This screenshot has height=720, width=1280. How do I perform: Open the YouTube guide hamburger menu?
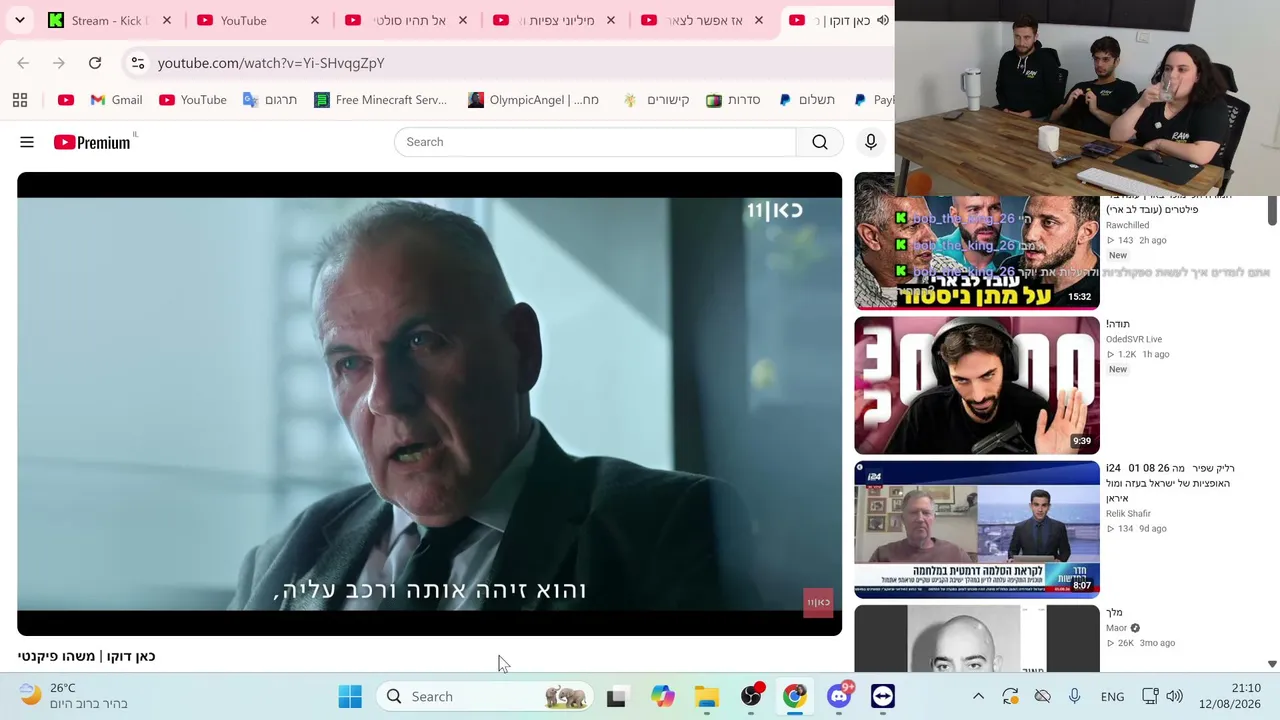(27, 142)
